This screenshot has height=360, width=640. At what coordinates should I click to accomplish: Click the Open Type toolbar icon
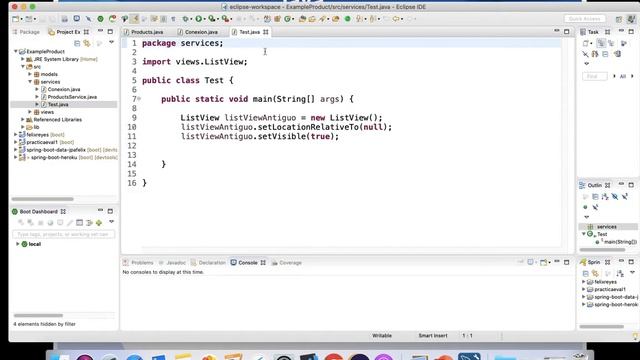(302, 19)
